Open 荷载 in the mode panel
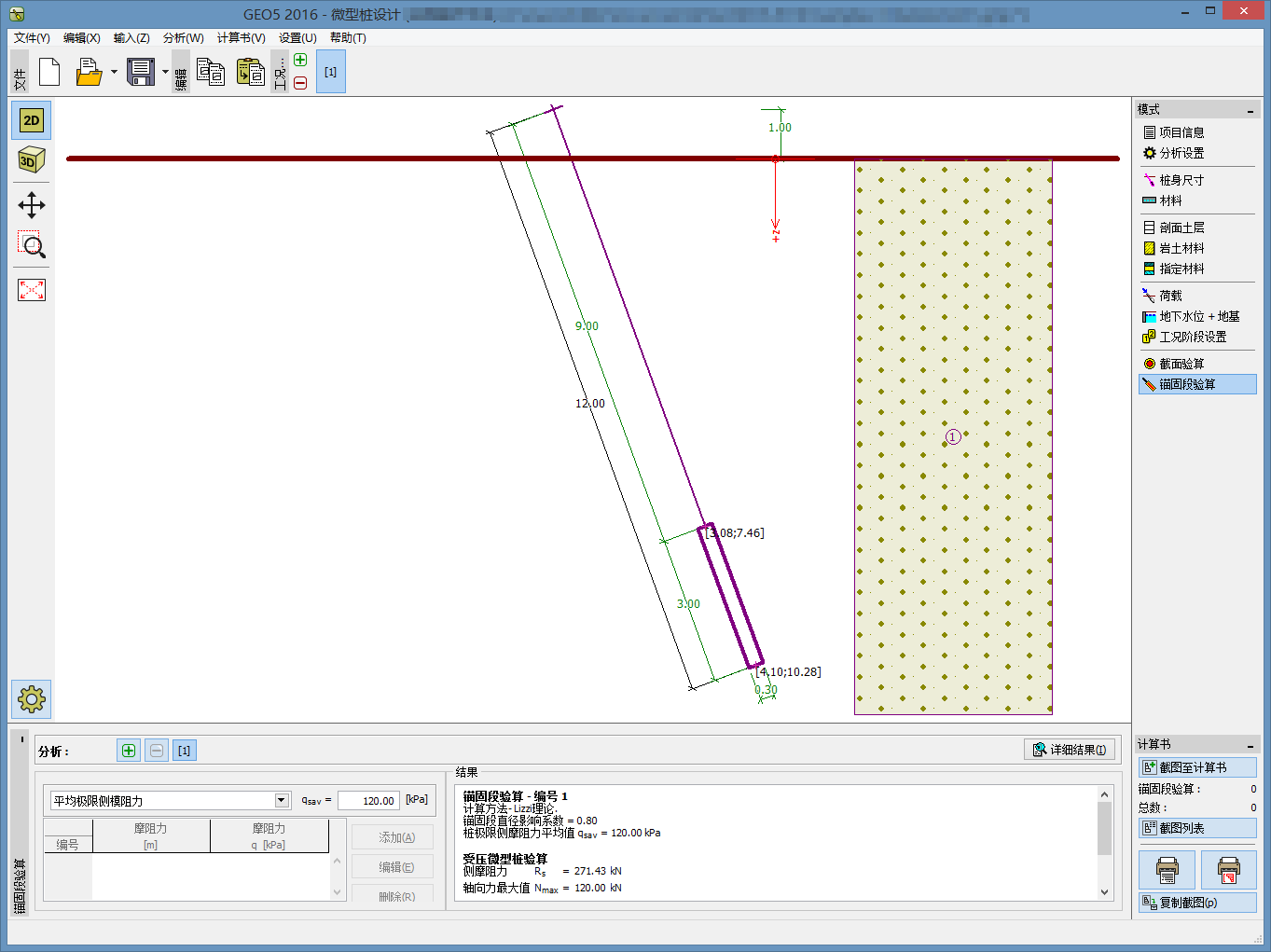 point(1197,296)
